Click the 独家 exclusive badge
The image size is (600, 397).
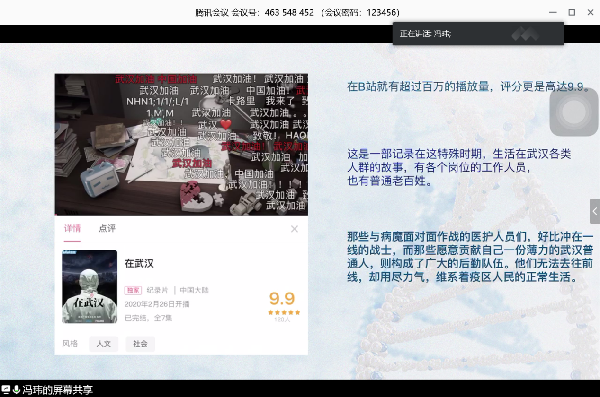[133, 290]
